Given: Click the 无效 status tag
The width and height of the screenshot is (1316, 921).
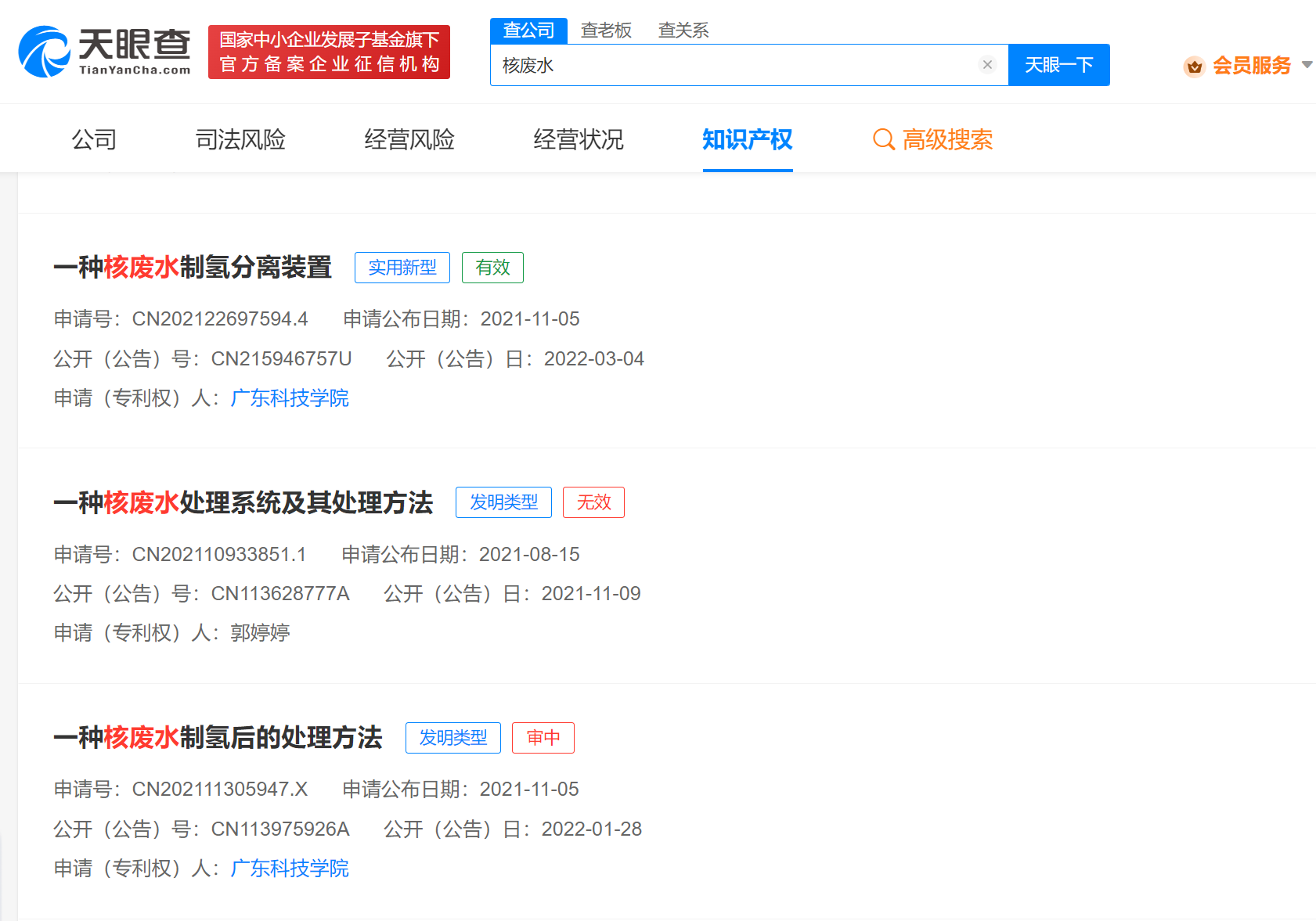Looking at the screenshot, I should point(593,502).
